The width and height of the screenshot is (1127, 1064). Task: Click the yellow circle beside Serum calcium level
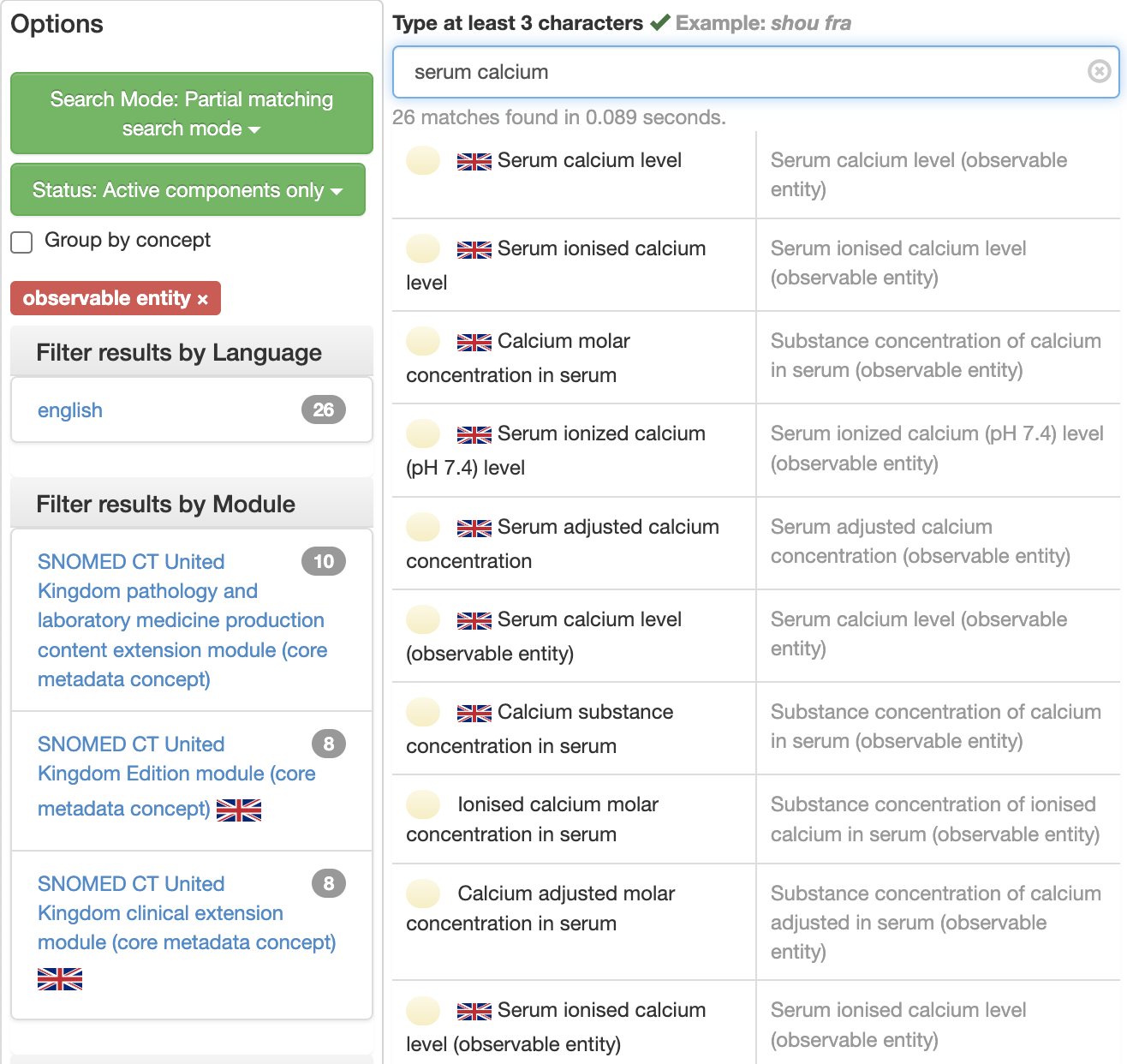pyautogui.click(x=423, y=160)
